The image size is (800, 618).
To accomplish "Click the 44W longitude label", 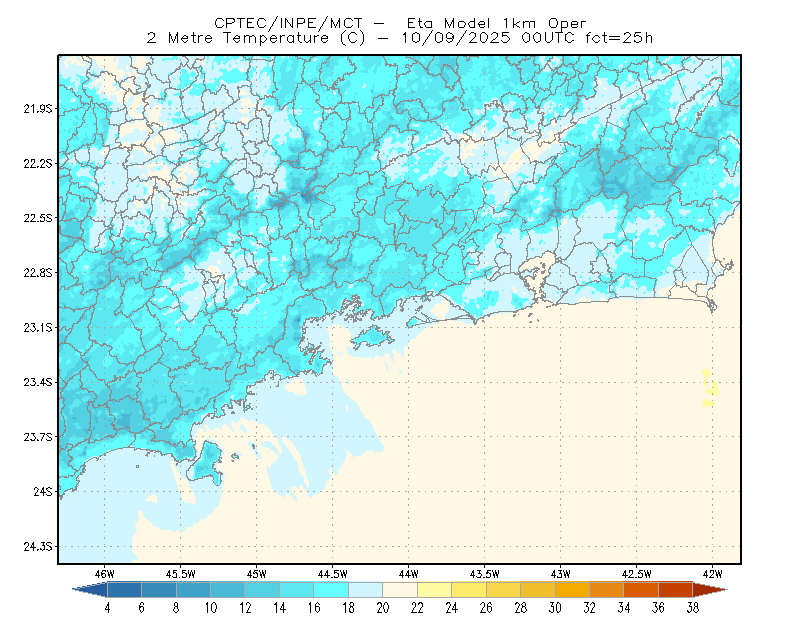I will point(408,574).
